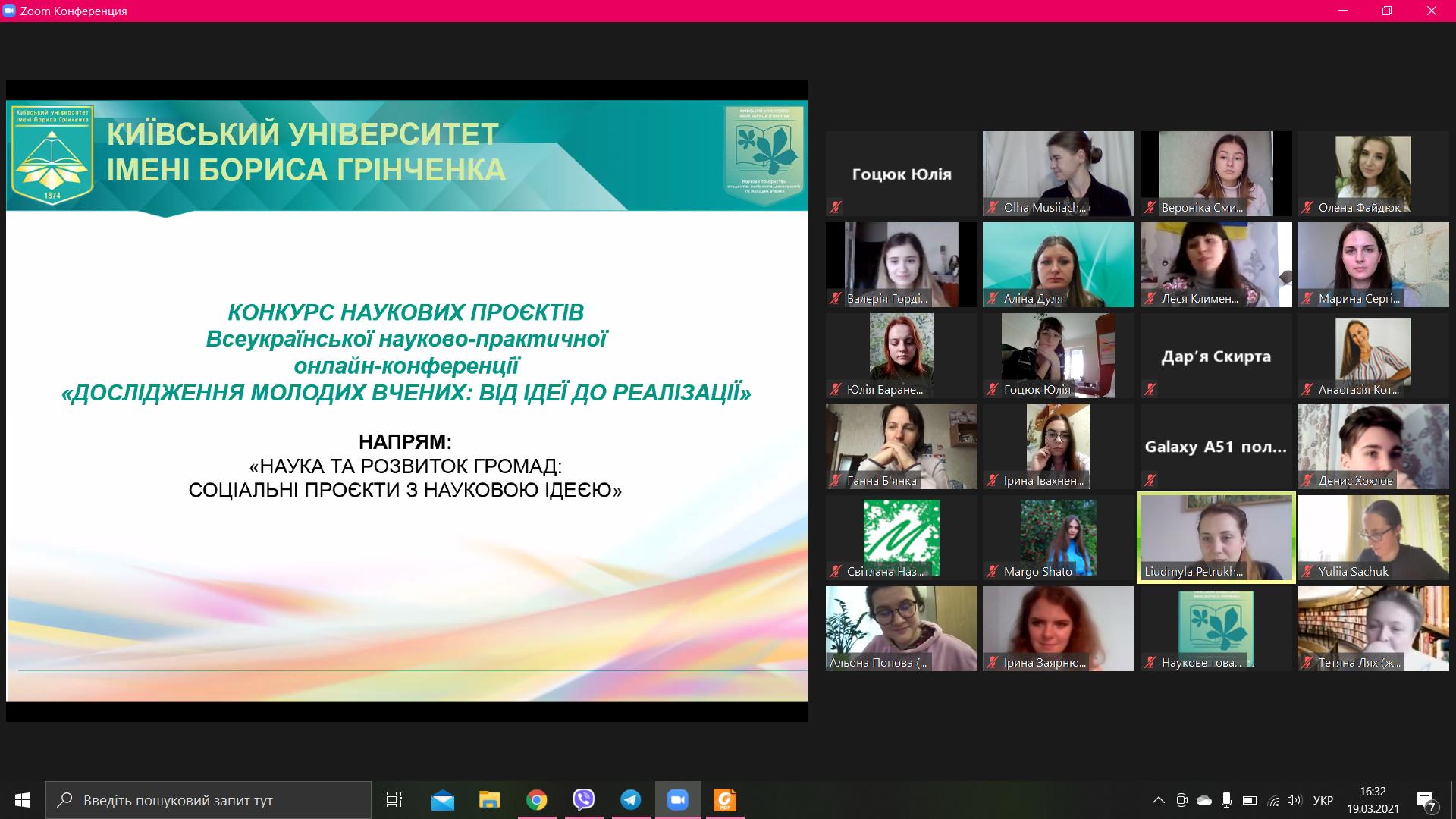
Task: Click the clock showing 16:32
Action: [1373, 800]
